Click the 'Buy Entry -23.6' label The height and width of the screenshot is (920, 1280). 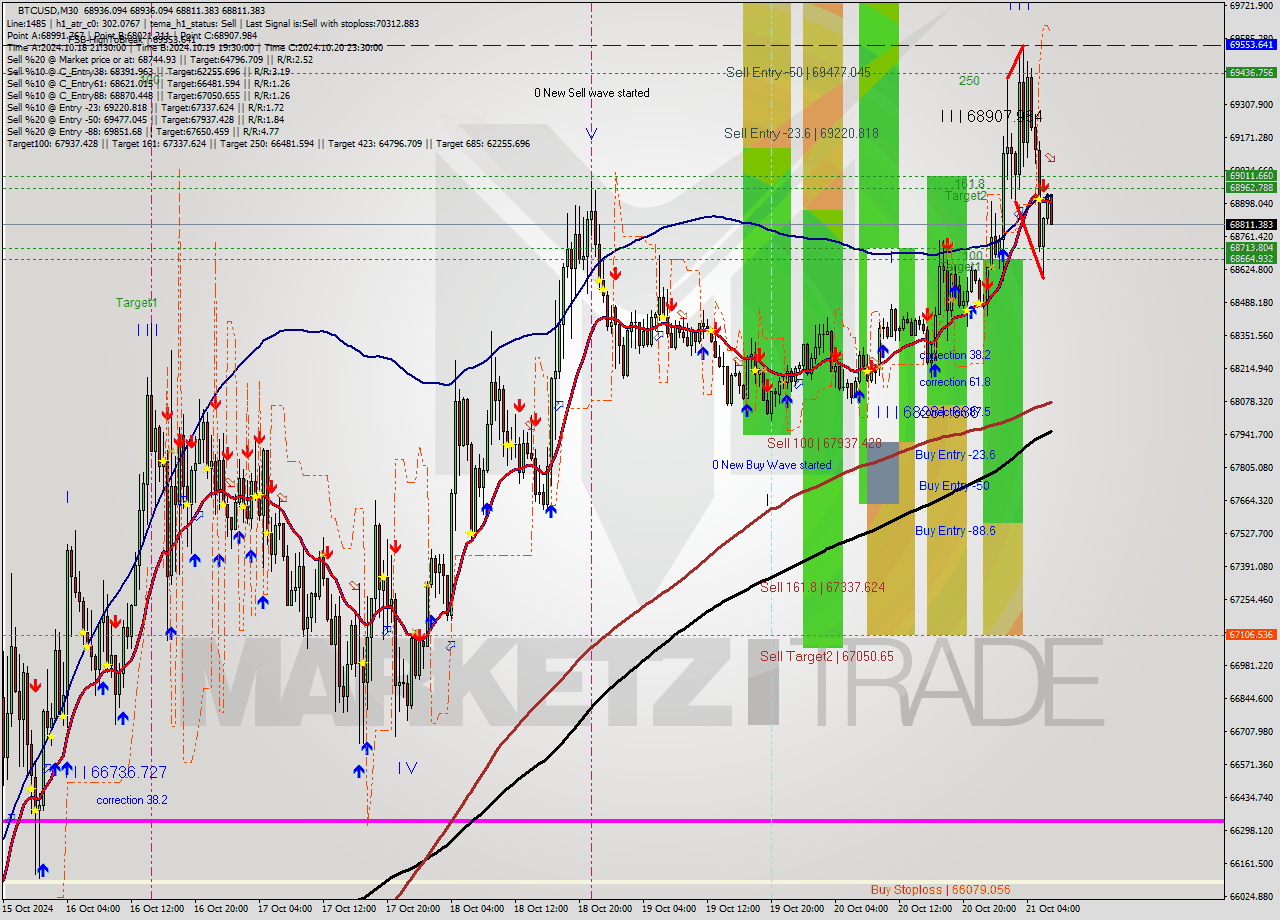[x=955, y=454]
